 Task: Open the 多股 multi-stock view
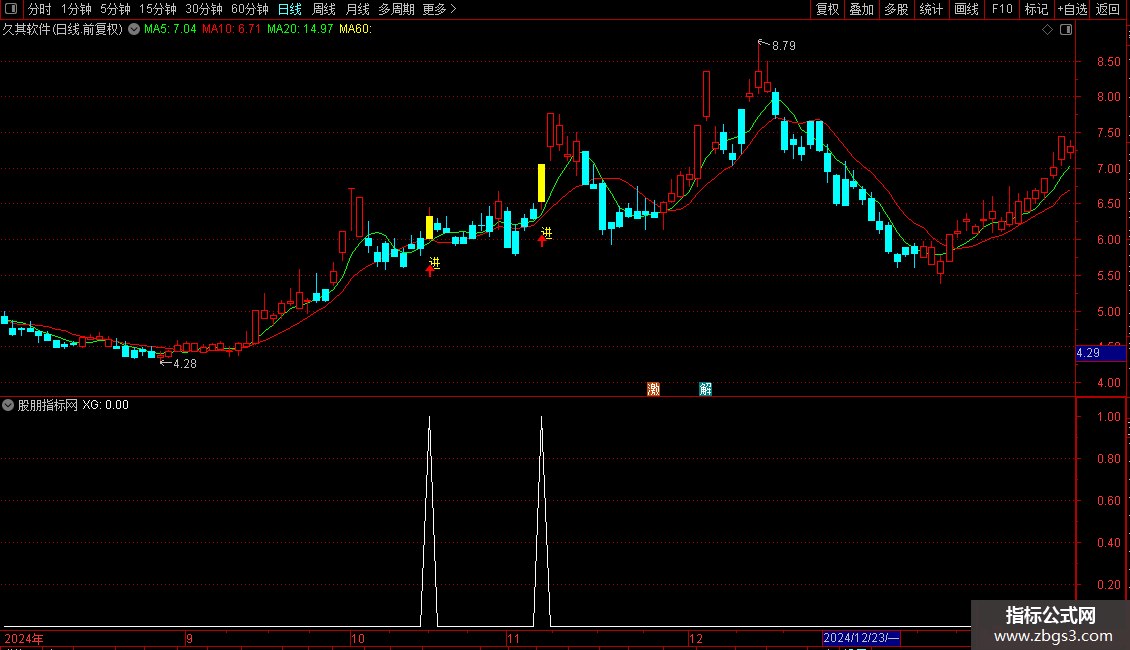(896, 9)
